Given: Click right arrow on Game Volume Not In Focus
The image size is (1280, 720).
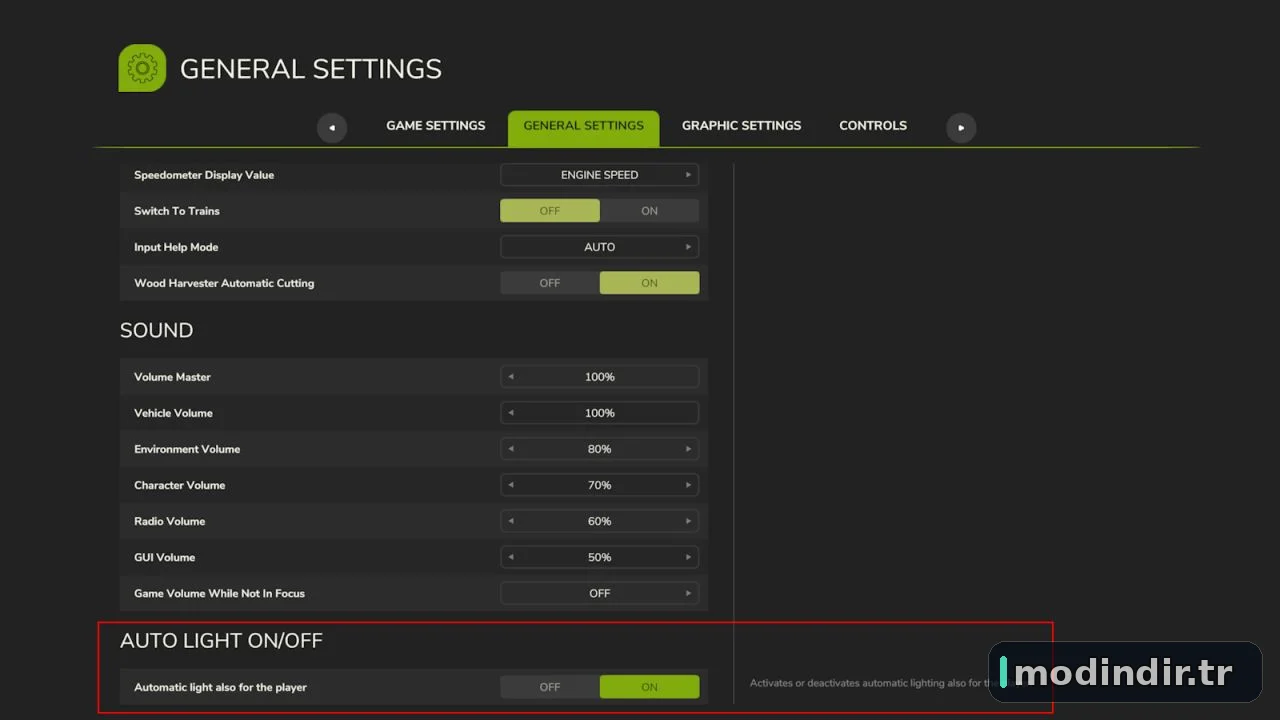Looking at the screenshot, I should (x=688, y=593).
